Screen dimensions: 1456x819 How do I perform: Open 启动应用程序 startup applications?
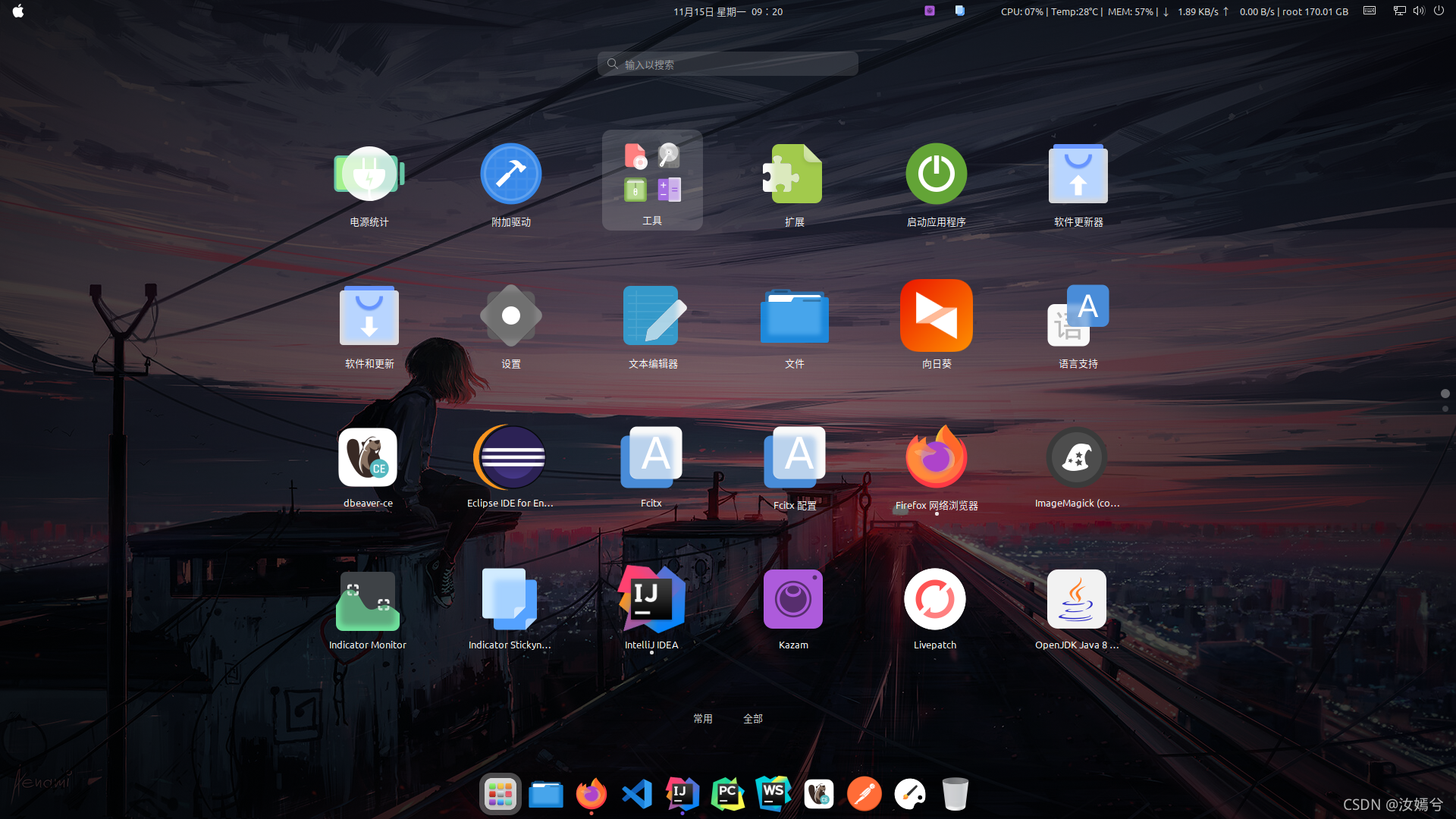(937, 174)
